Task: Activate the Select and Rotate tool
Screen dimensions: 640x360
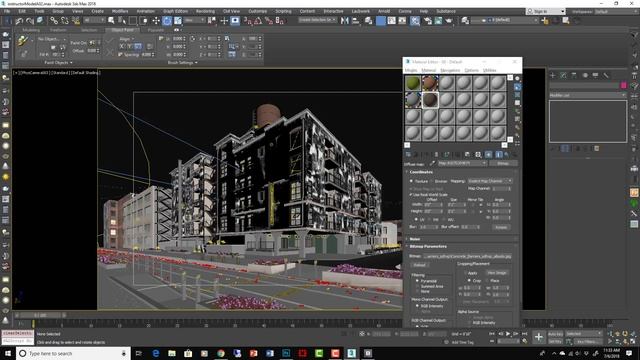Action: pos(167,20)
